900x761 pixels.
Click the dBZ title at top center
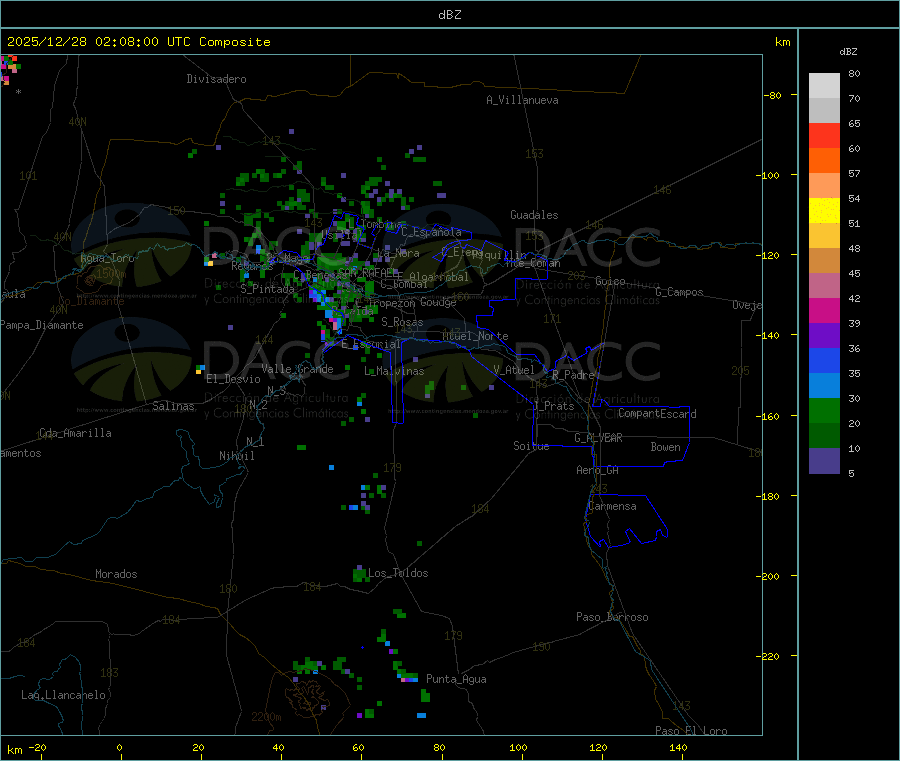pos(449,15)
